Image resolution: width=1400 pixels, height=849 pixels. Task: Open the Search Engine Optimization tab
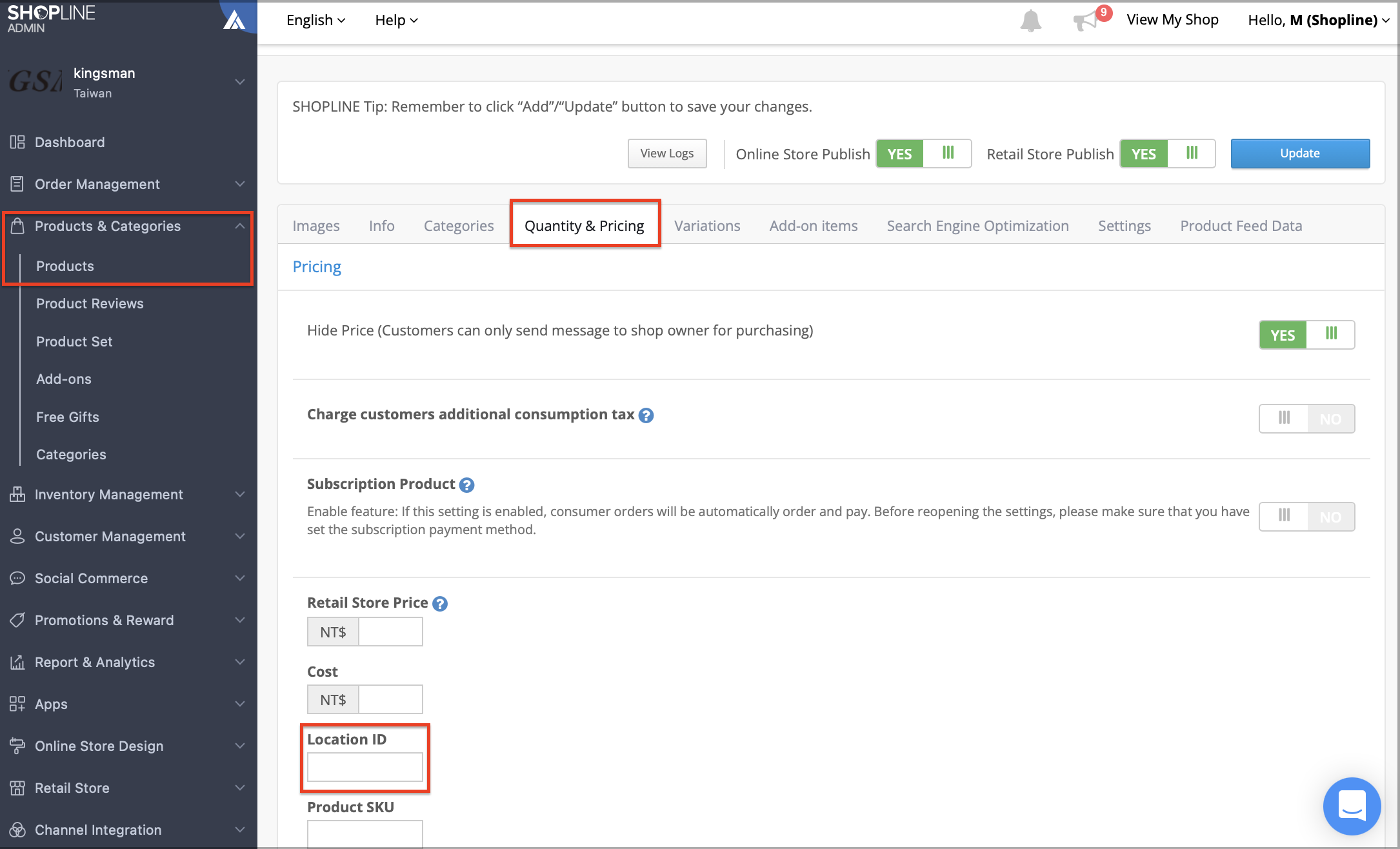pyautogui.click(x=977, y=226)
